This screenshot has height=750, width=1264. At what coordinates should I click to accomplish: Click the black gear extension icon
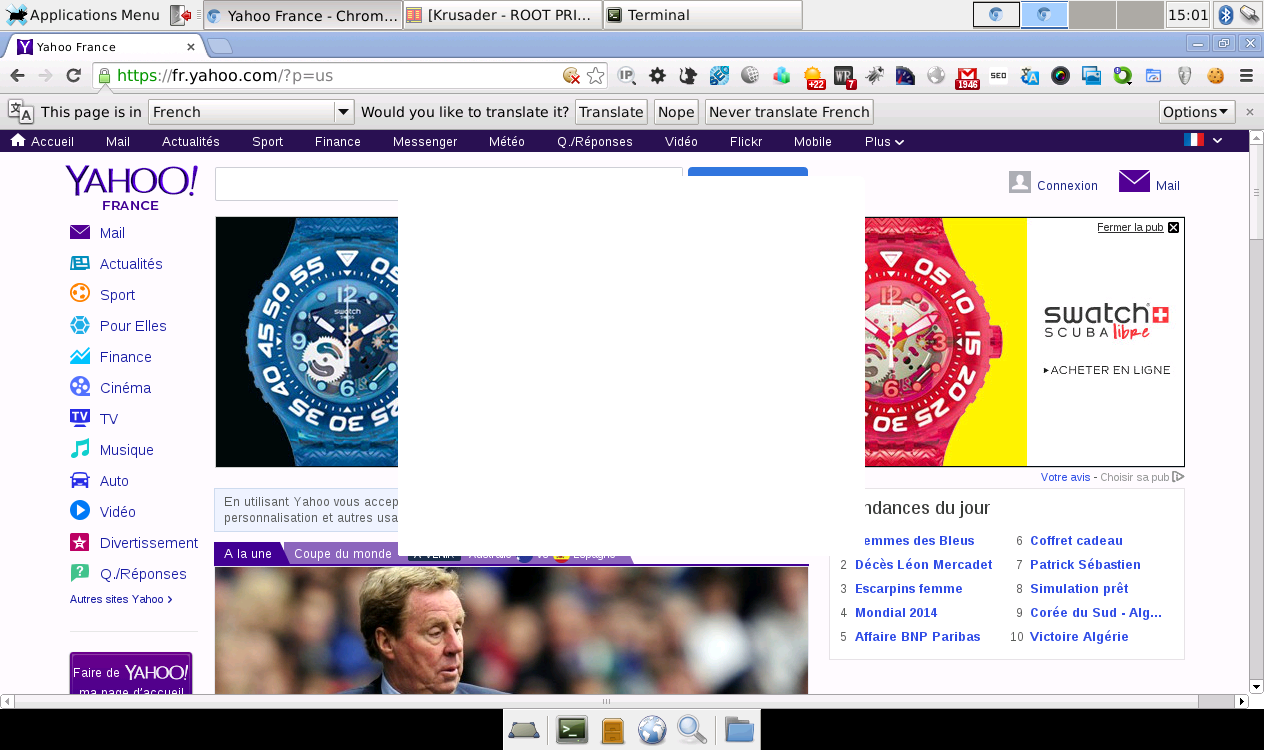pos(657,75)
